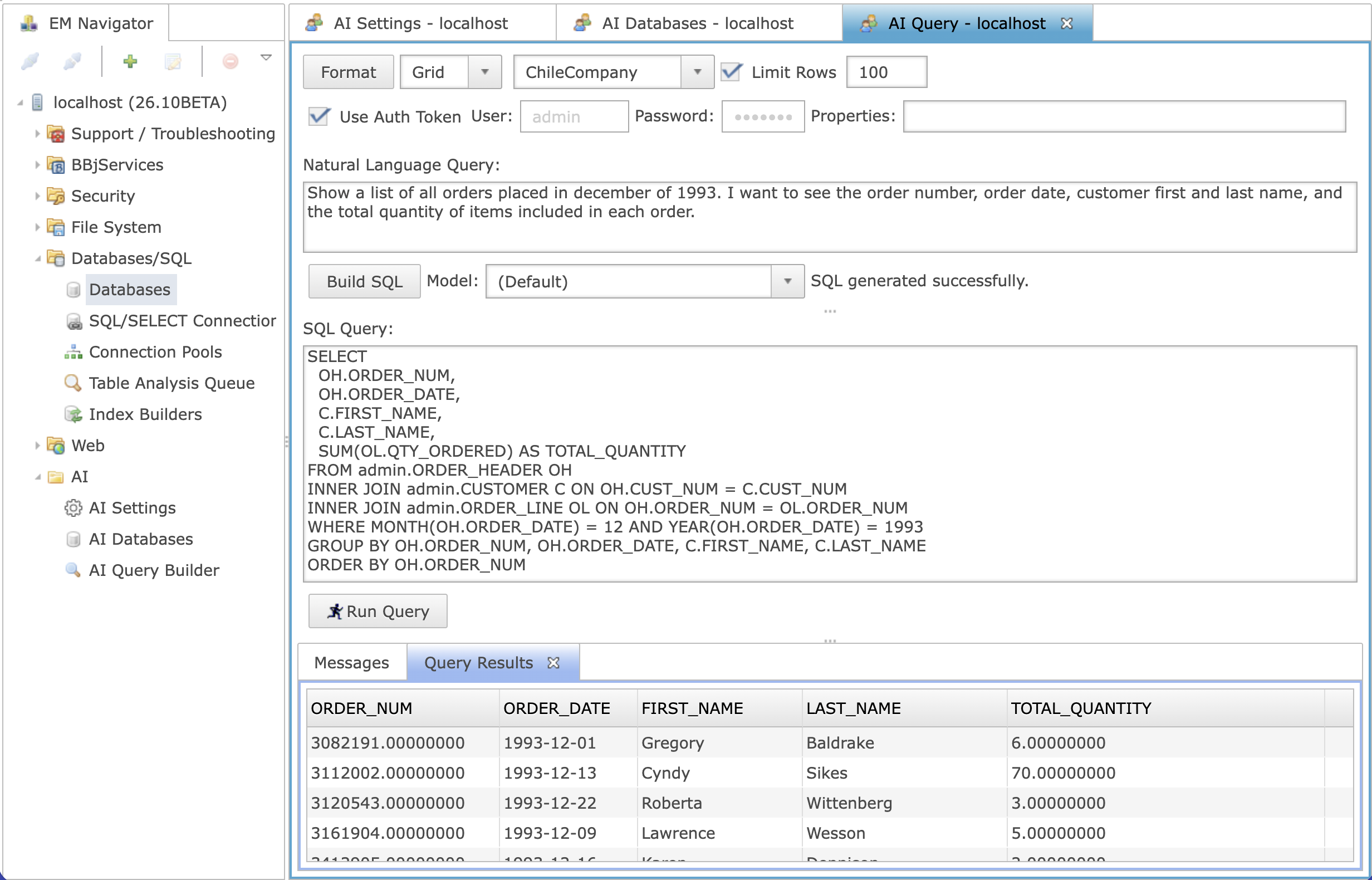Toggle the Limit Rows checkbox
This screenshot has width=1372, height=880.
732,72
